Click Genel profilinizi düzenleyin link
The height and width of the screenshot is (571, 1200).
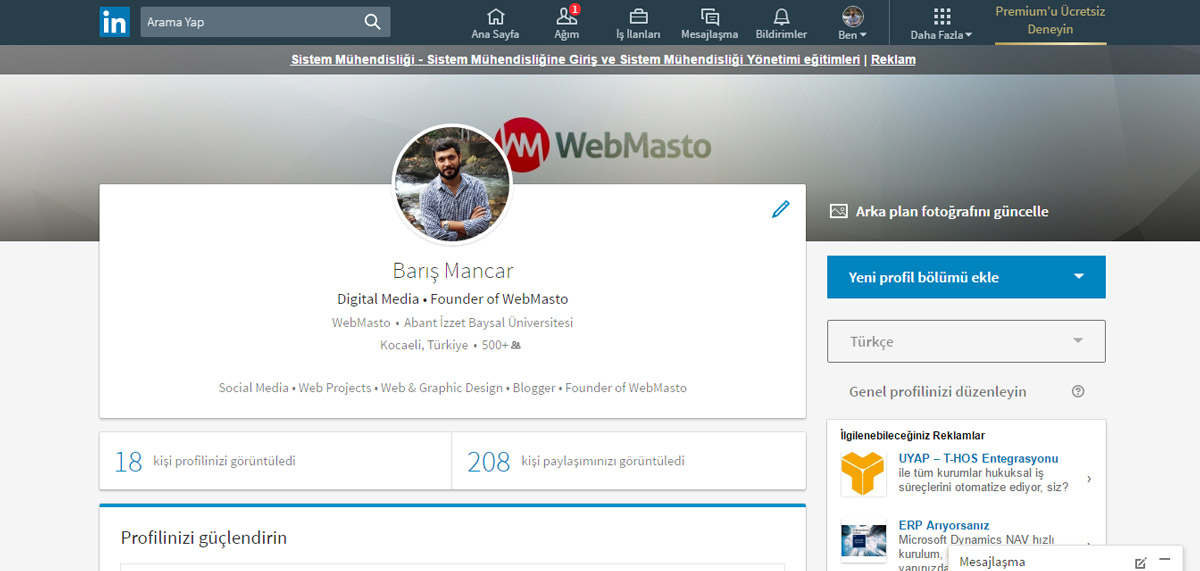(x=938, y=392)
